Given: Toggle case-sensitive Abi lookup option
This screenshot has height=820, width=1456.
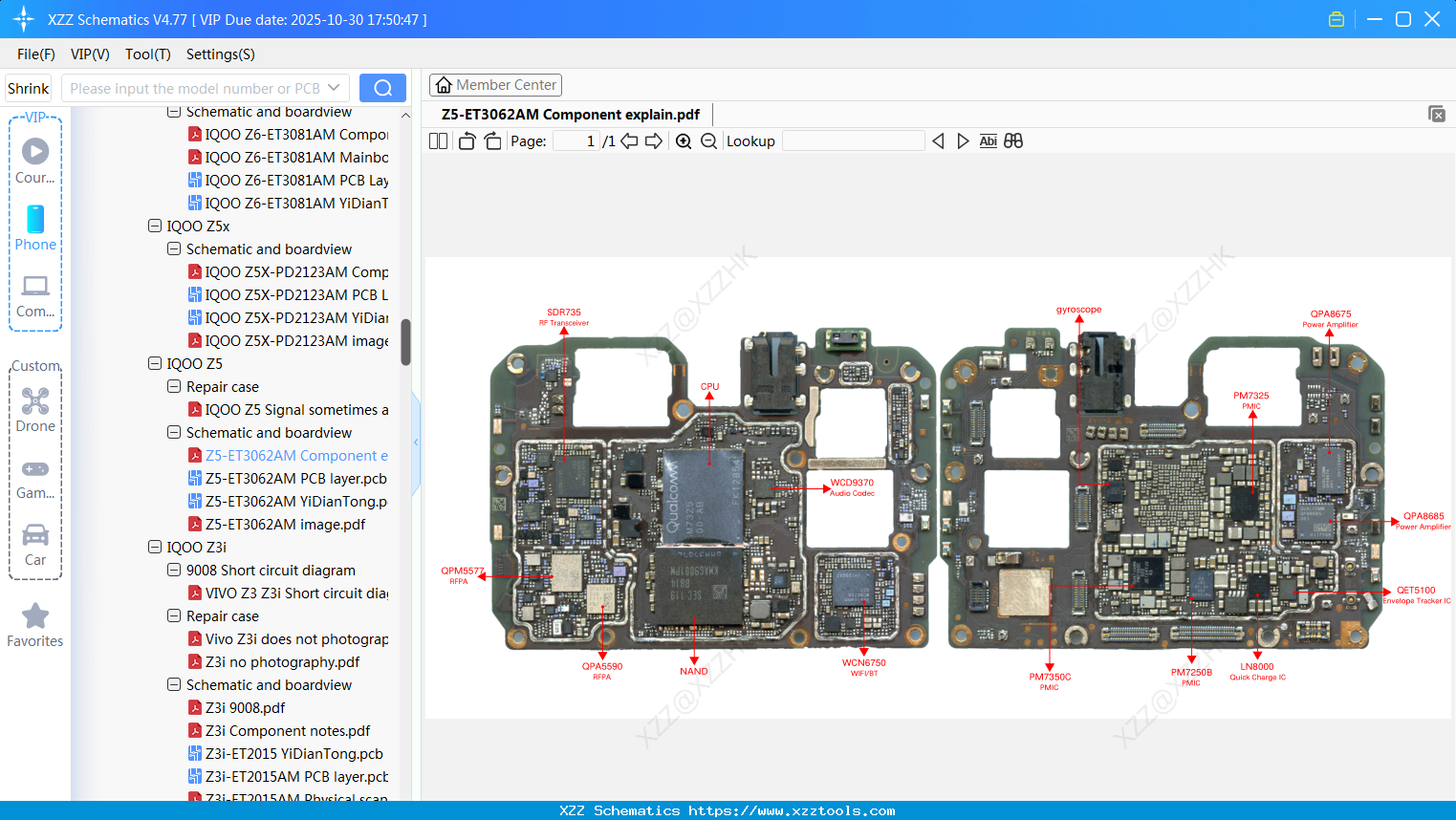Looking at the screenshot, I should (x=988, y=140).
